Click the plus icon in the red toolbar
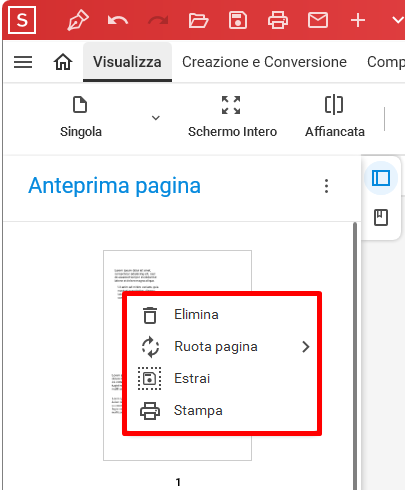This screenshot has width=405, height=490. pyautogui.click(x=358, y=20)
